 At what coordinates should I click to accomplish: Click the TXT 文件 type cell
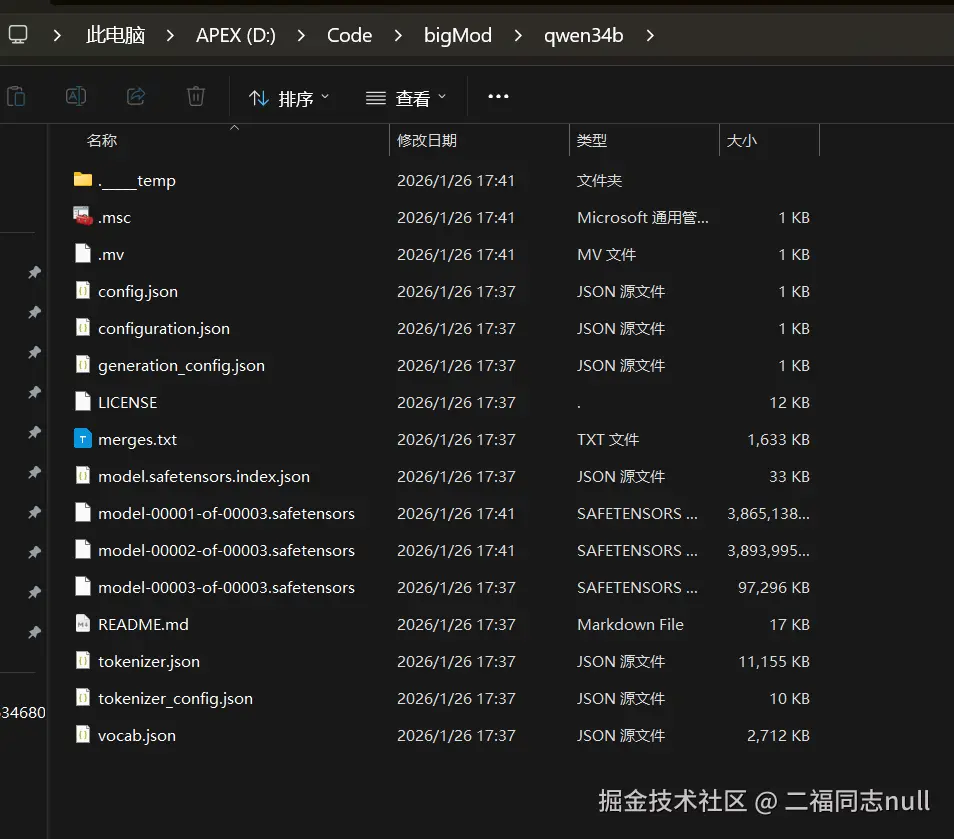[x=608, y=439]
